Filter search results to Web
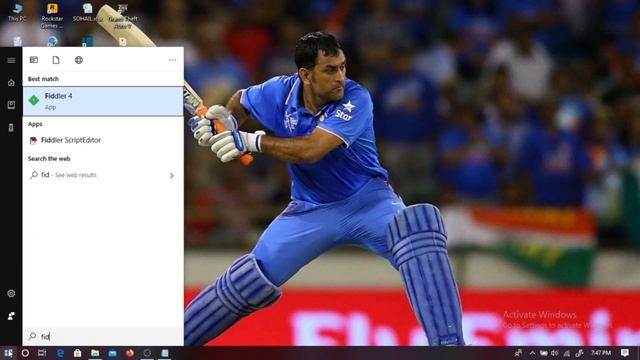The width and height of the screenshot is (640, 360). [x=79, y=60]
